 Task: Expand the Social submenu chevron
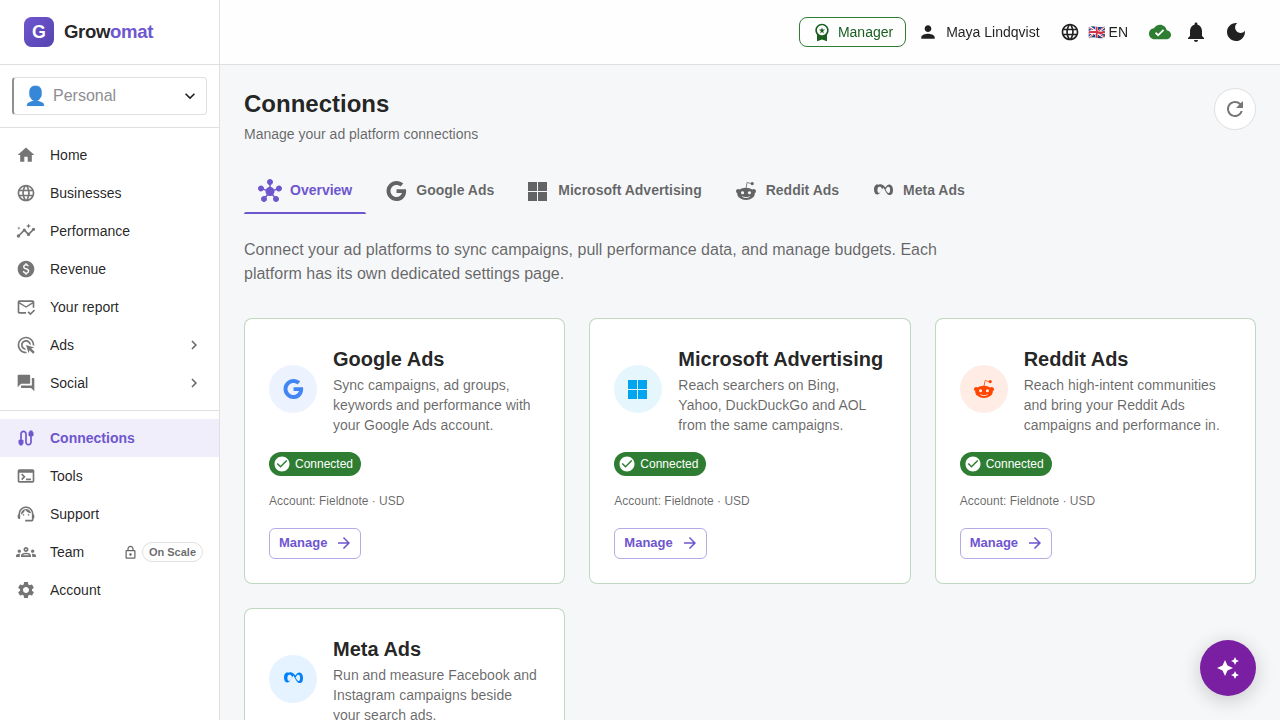point(194,383)
